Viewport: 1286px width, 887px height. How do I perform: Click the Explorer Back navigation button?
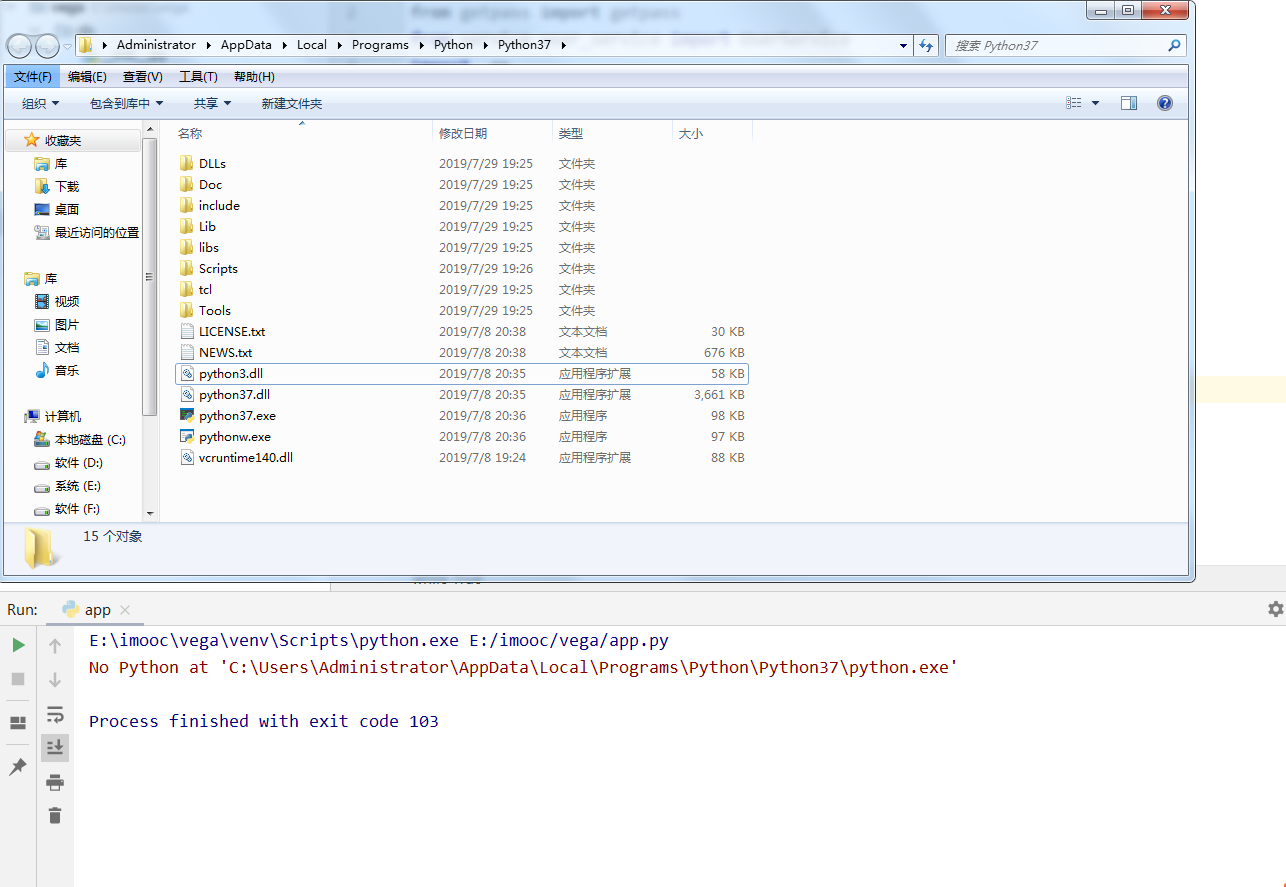tap(19, 46)
